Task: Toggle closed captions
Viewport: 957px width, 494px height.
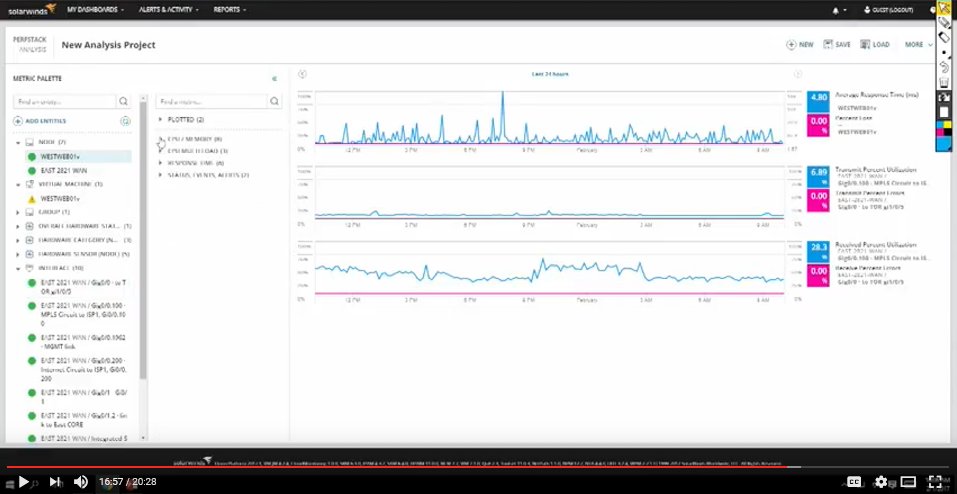Action: (x=854, y=482)
